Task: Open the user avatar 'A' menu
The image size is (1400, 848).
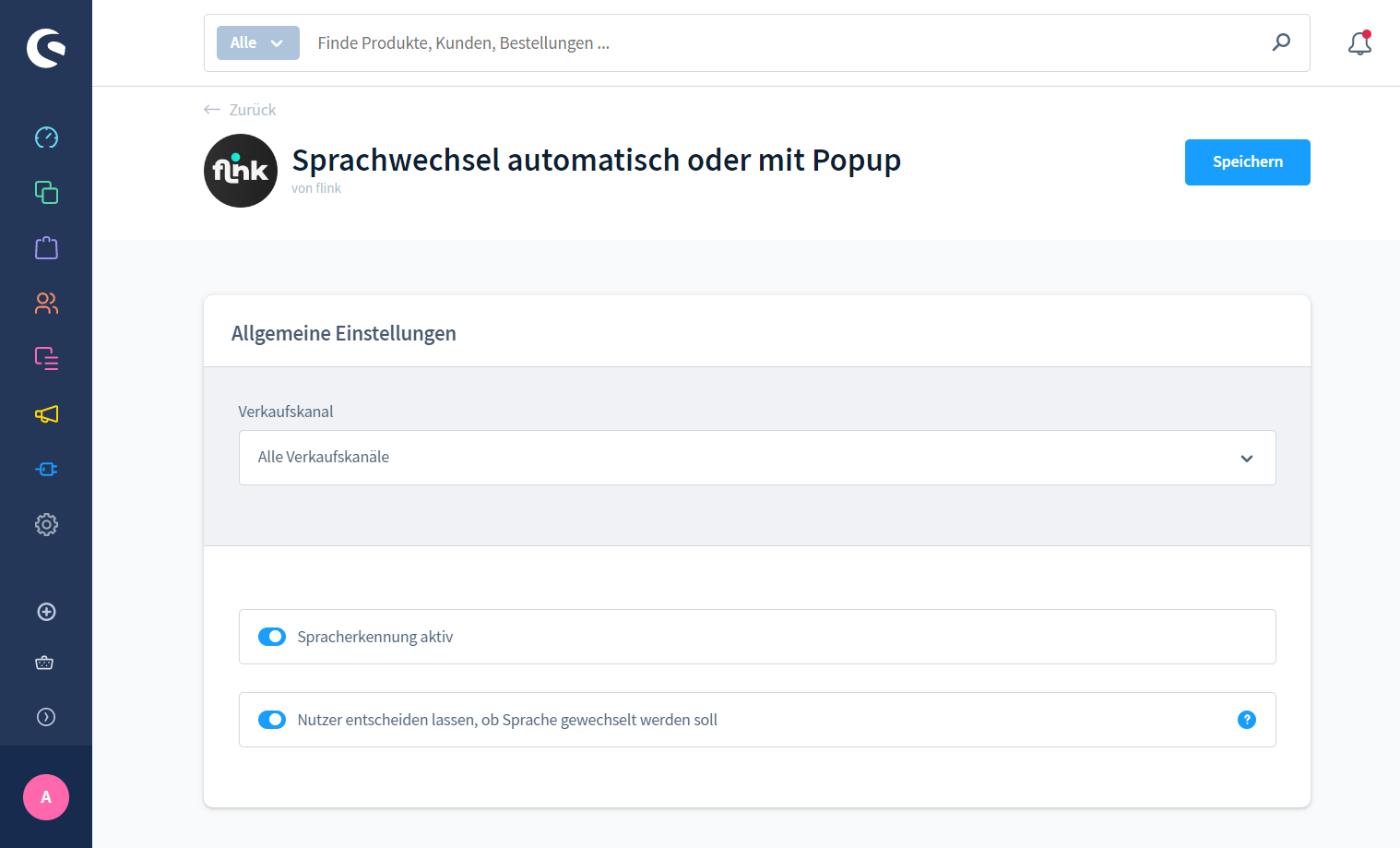Action: point(46,797)
